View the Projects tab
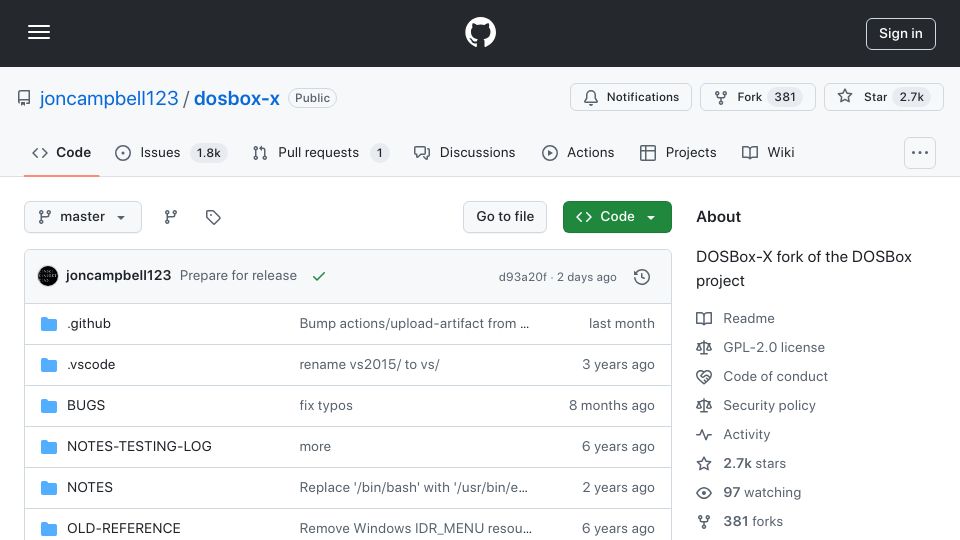The height and width of the screenshot is (540, 960). click(678, 152)
